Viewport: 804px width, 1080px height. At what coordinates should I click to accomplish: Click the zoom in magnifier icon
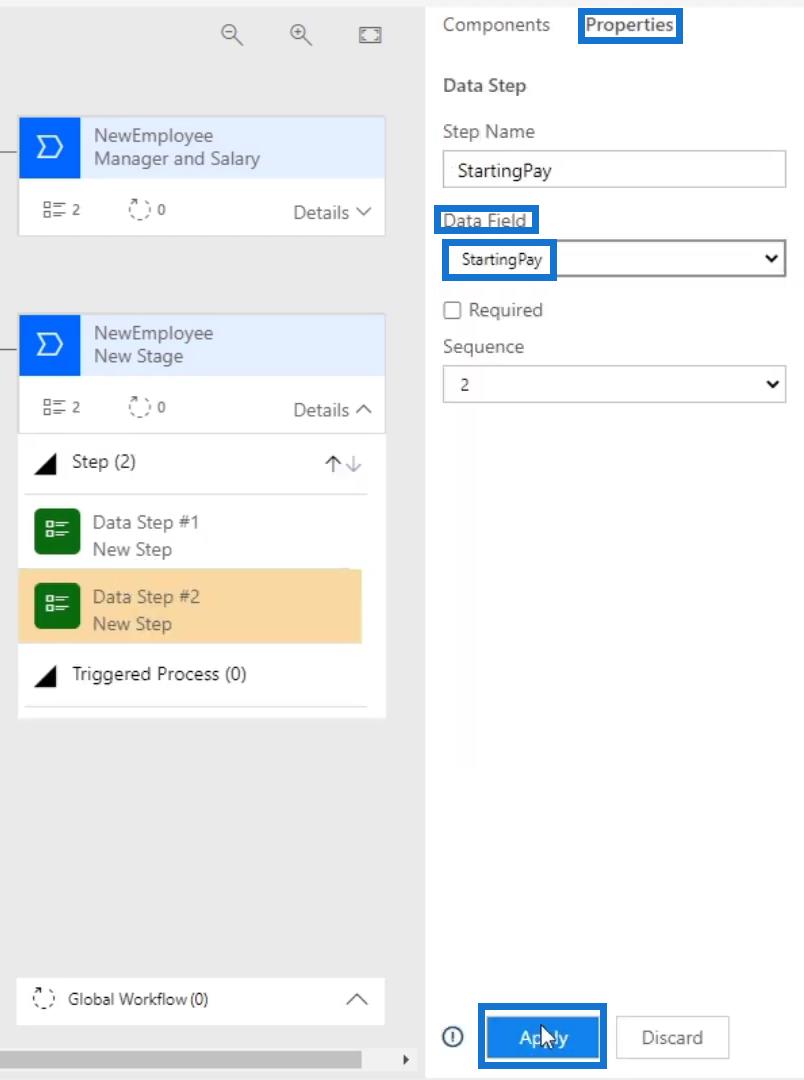pos(300,34)
